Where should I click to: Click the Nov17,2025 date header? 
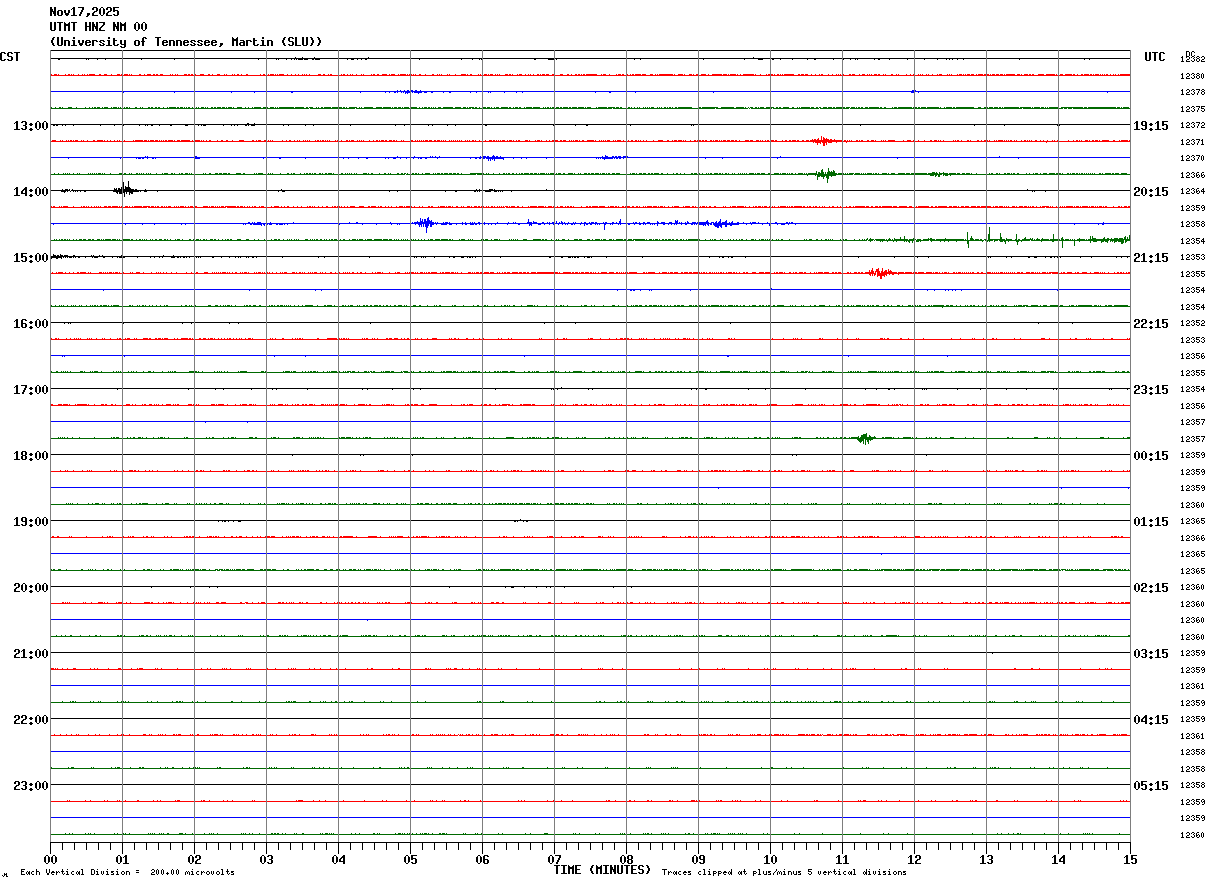tap(84, 12)
